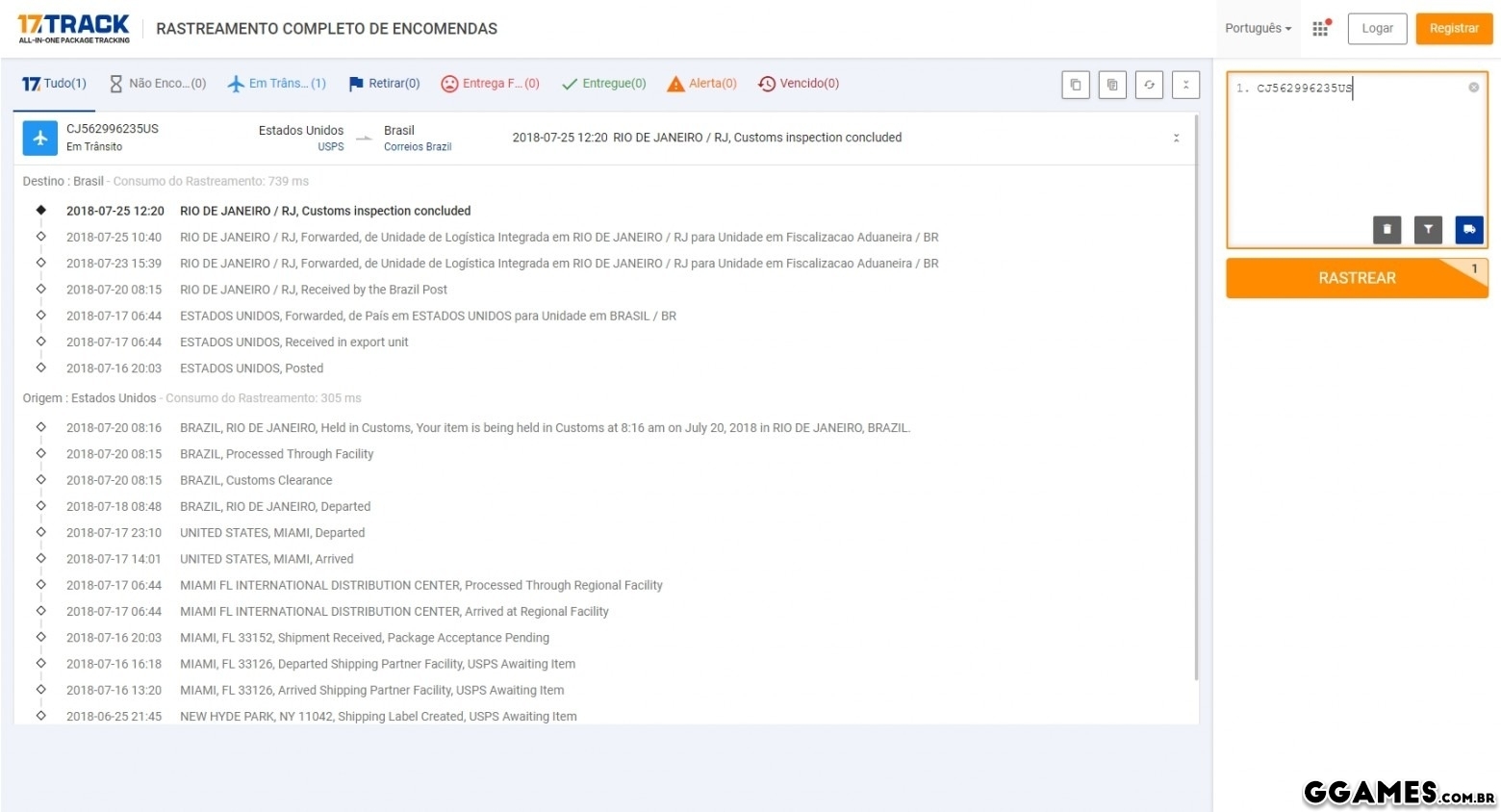This screenshot has height=812, width=1501.
Task: Click the blue truck carrier icon
Action: coord(1469,230)
